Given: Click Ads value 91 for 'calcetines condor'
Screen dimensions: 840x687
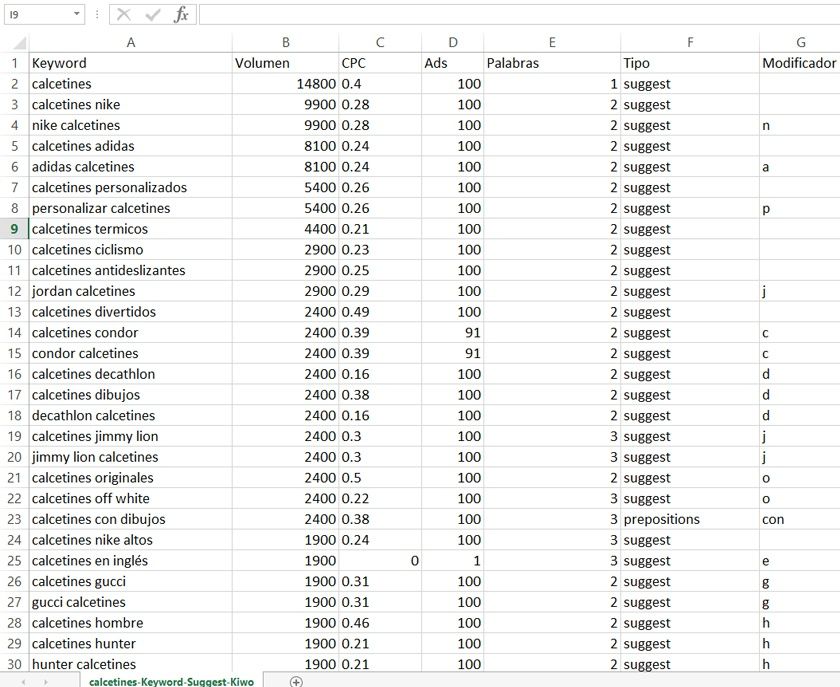Looking at the screenshot, I should (453, 333).
